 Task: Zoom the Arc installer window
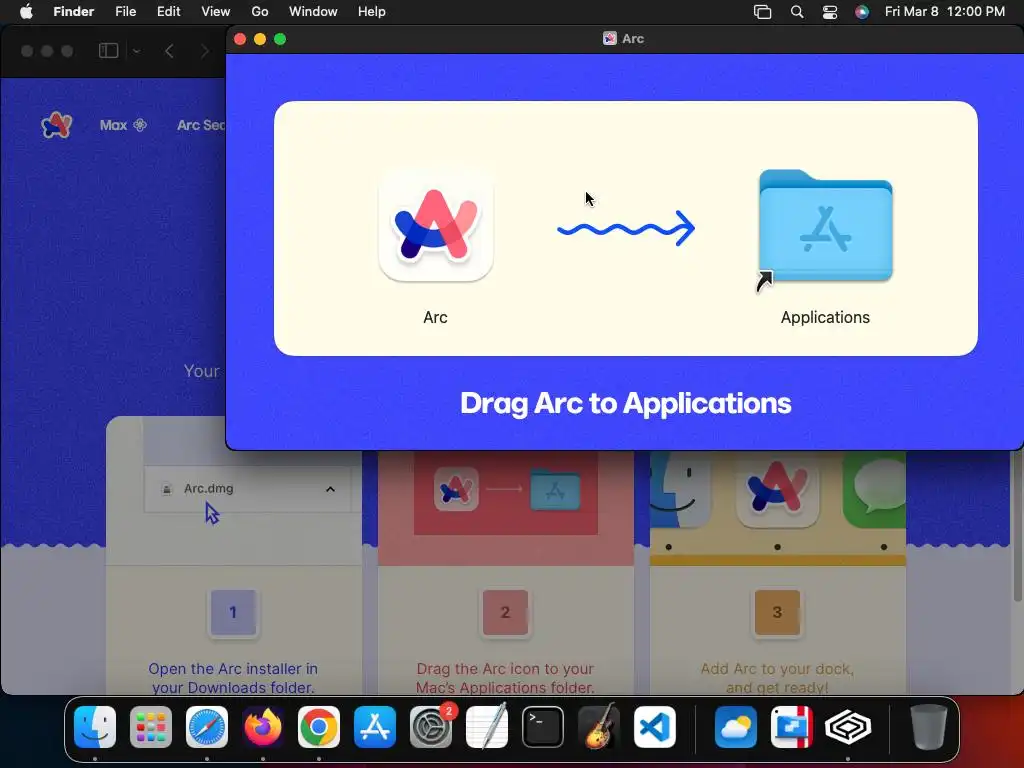(280, 39)
